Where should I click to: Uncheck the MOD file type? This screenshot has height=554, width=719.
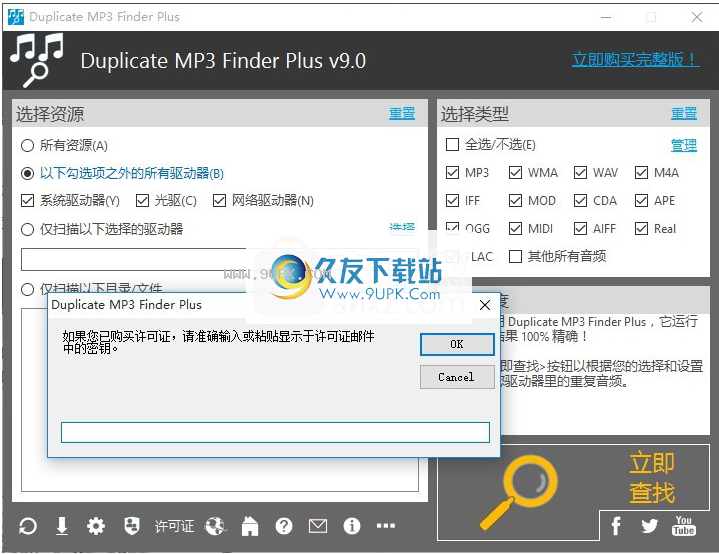coord(515,201)
